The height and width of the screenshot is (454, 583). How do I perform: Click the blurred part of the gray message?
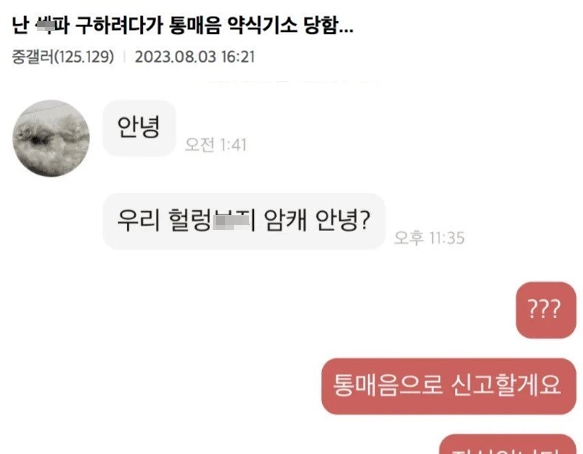232,221
